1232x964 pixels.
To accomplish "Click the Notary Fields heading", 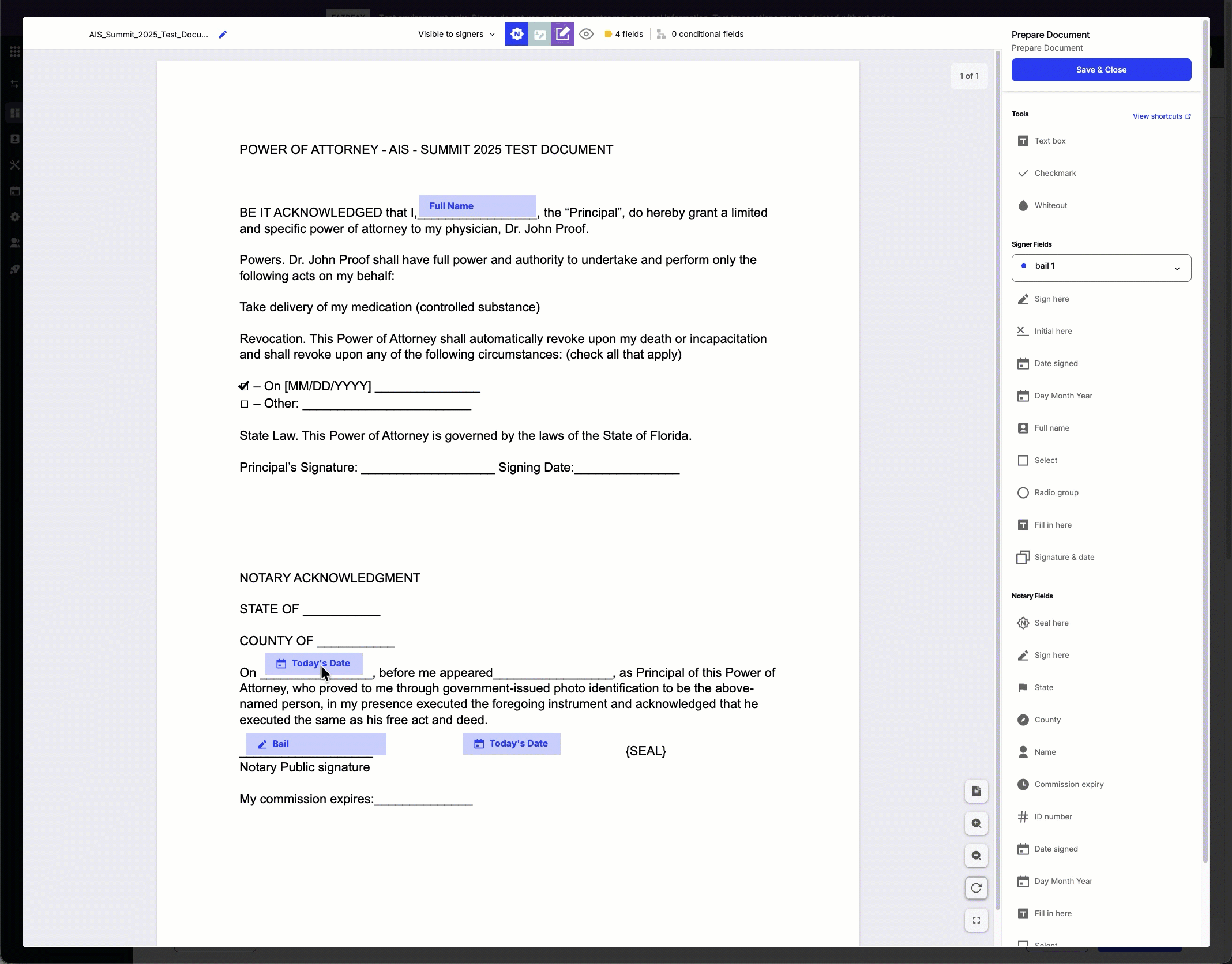I will point(1032,596).
